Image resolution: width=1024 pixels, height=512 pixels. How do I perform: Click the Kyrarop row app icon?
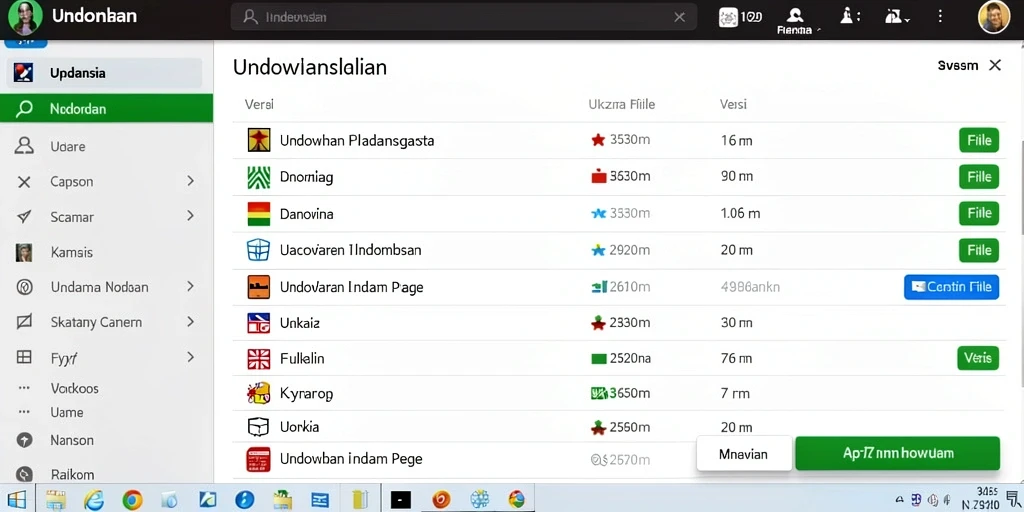click(259, 393)
